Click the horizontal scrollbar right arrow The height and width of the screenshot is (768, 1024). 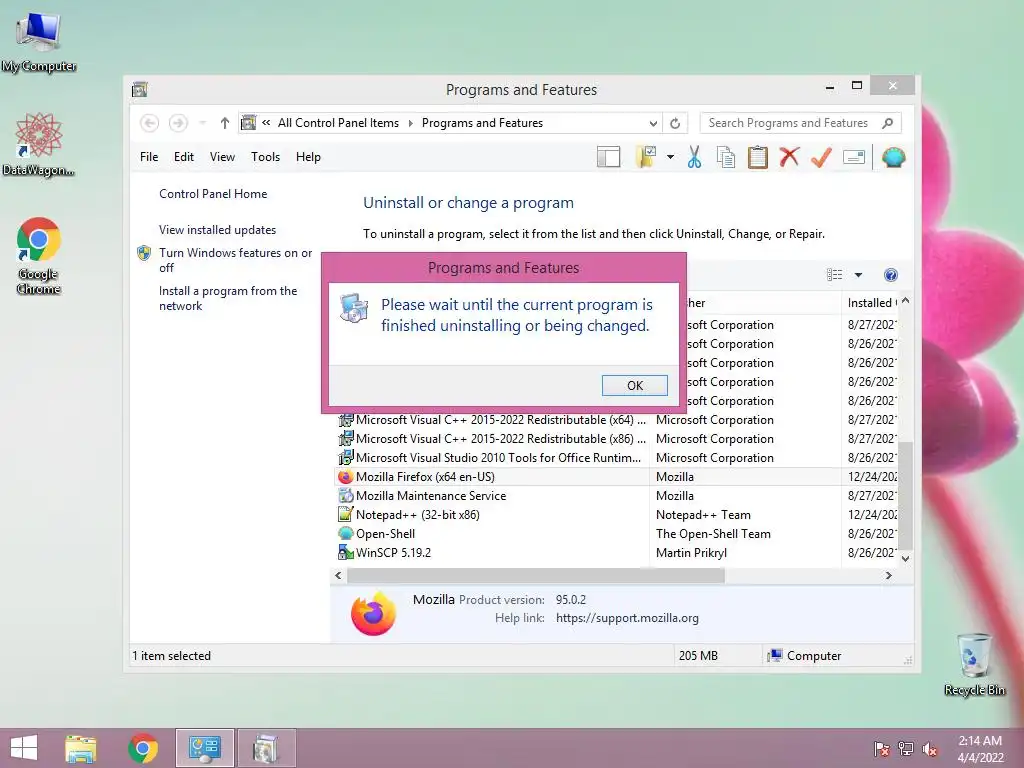(888, 575)
